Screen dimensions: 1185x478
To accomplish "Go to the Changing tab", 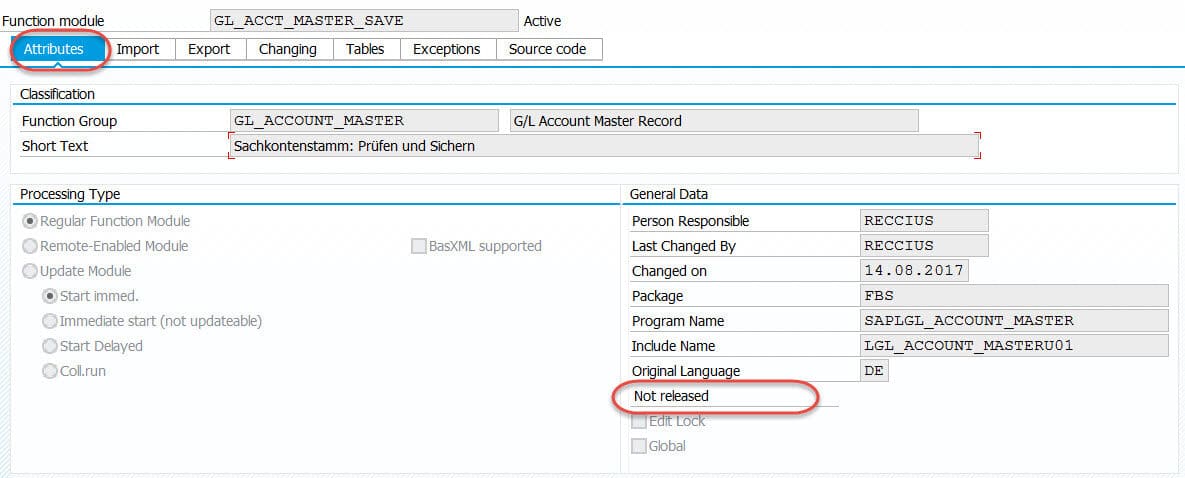I will pos(287,49).
